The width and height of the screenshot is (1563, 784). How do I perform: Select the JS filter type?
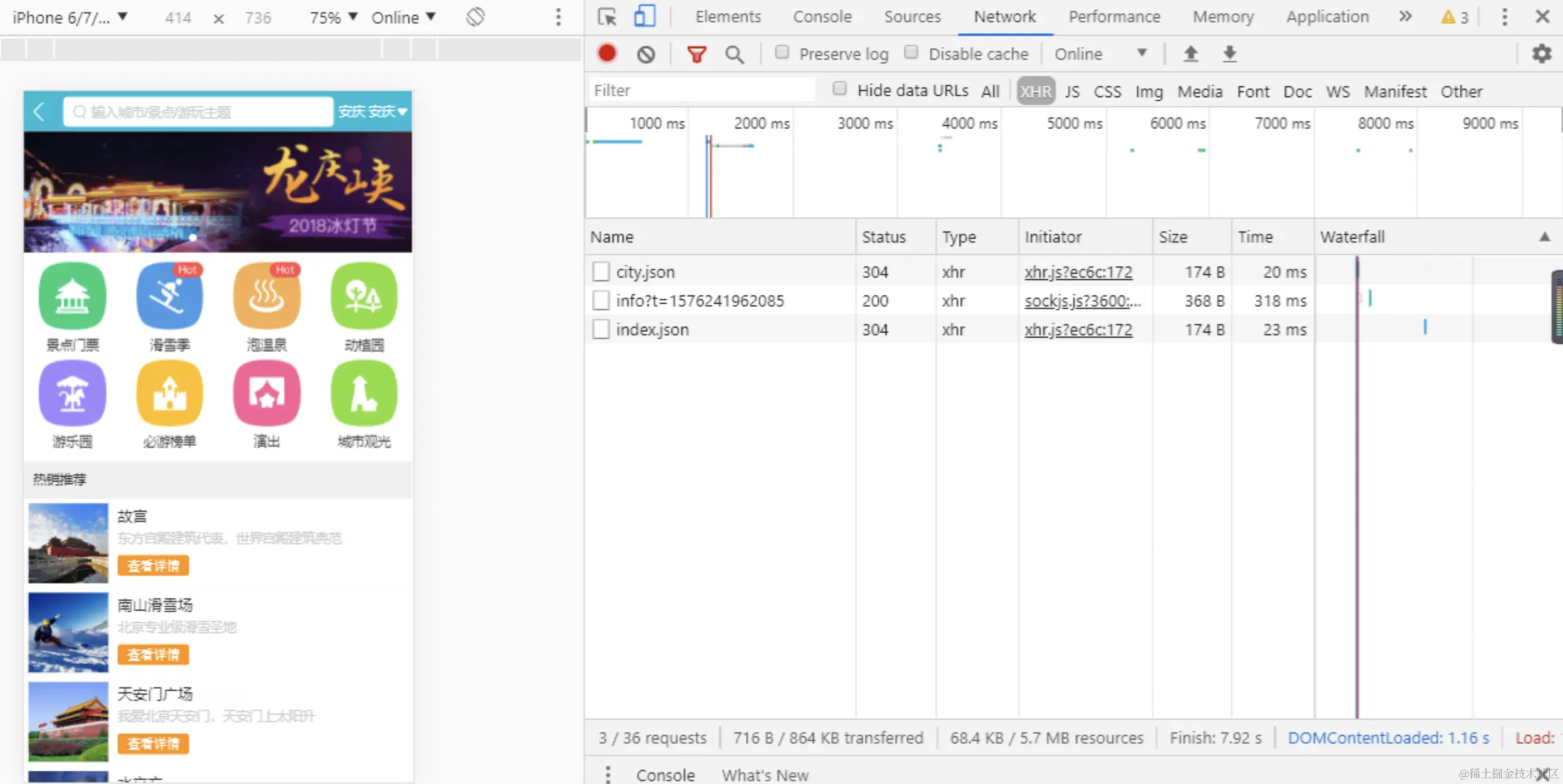click(1072, 91)
